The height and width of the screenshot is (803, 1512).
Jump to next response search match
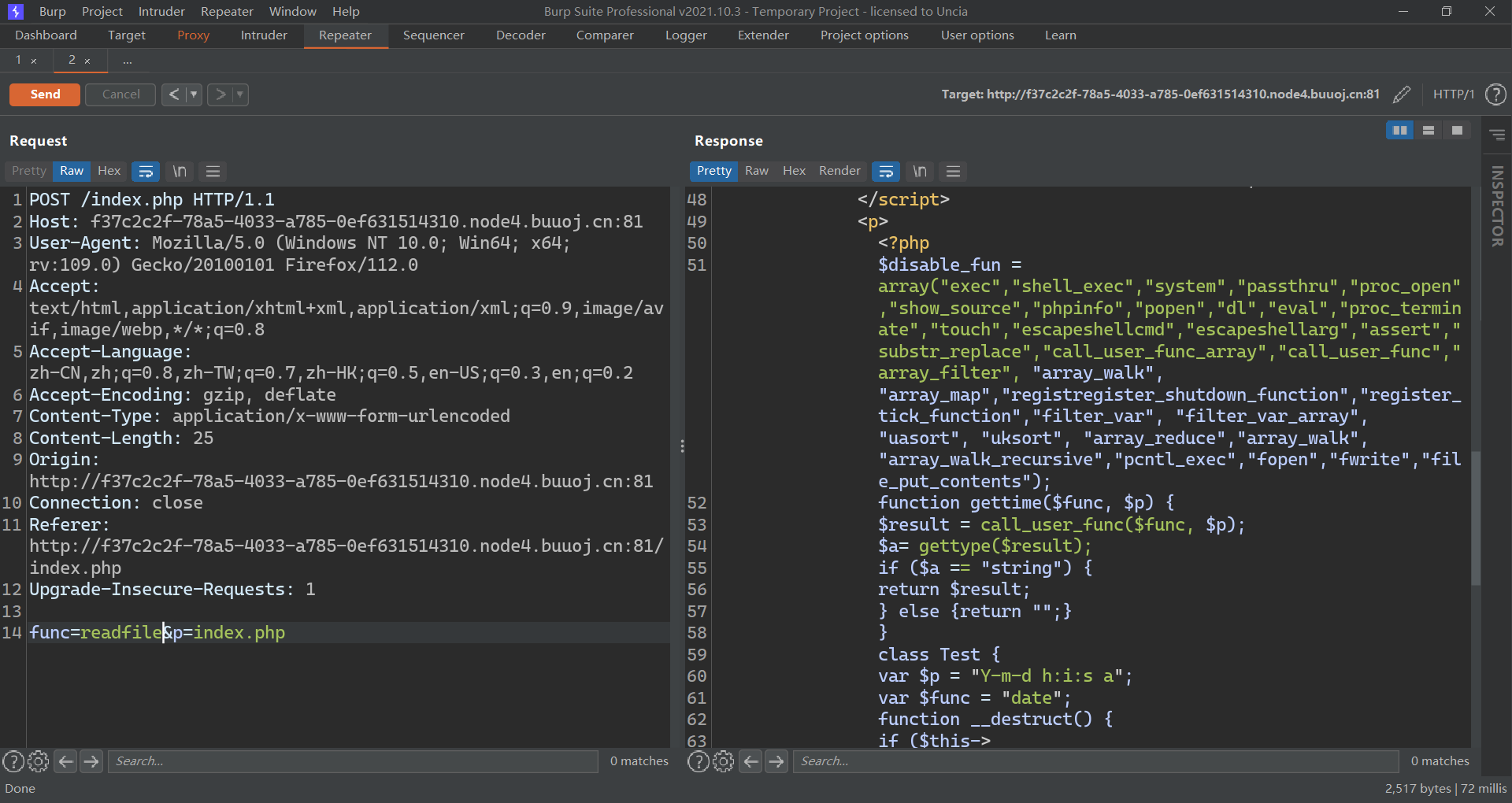[x=776, y=761]
